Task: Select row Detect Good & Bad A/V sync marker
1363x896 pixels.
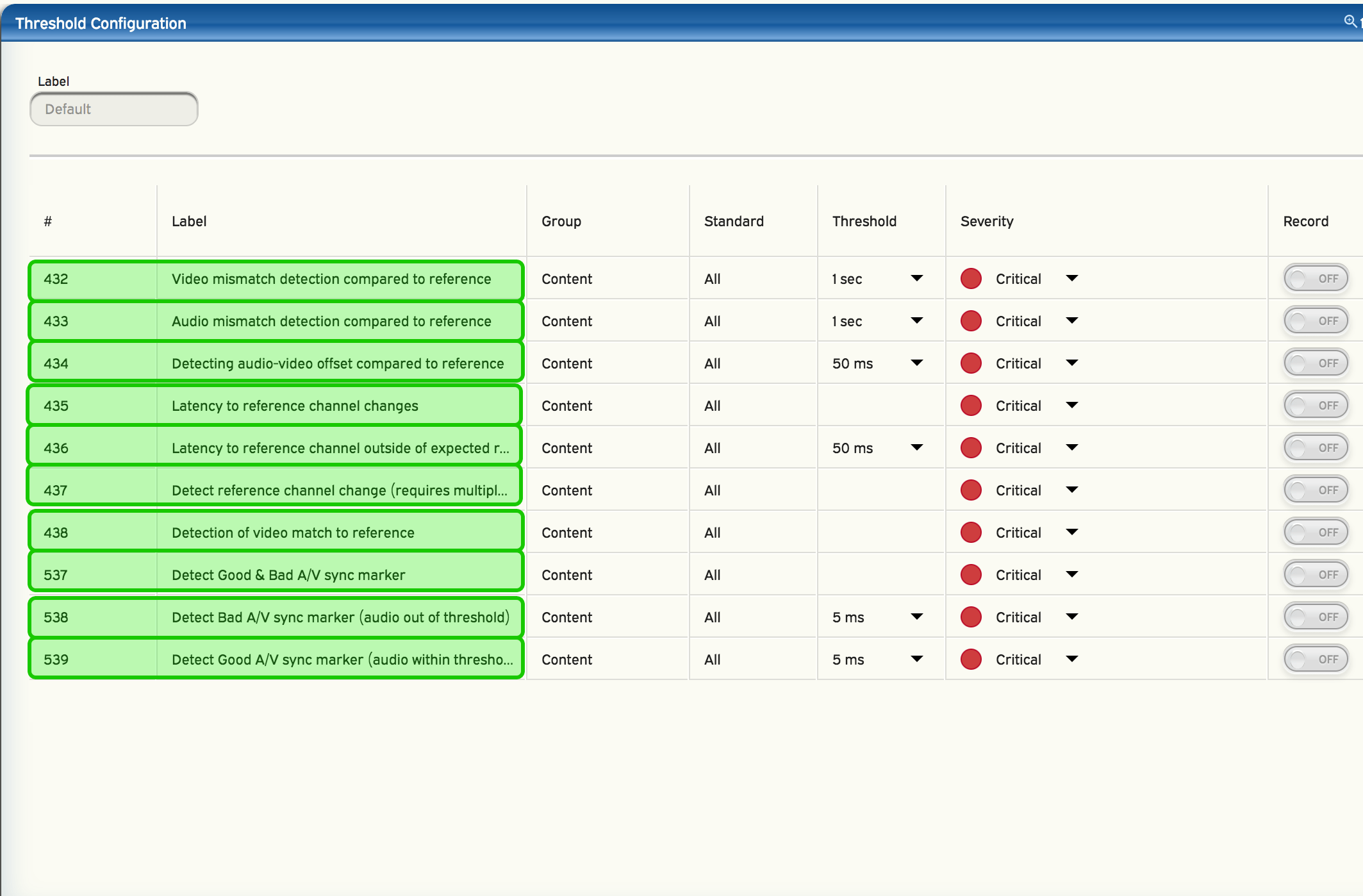Action: point(288,575)
